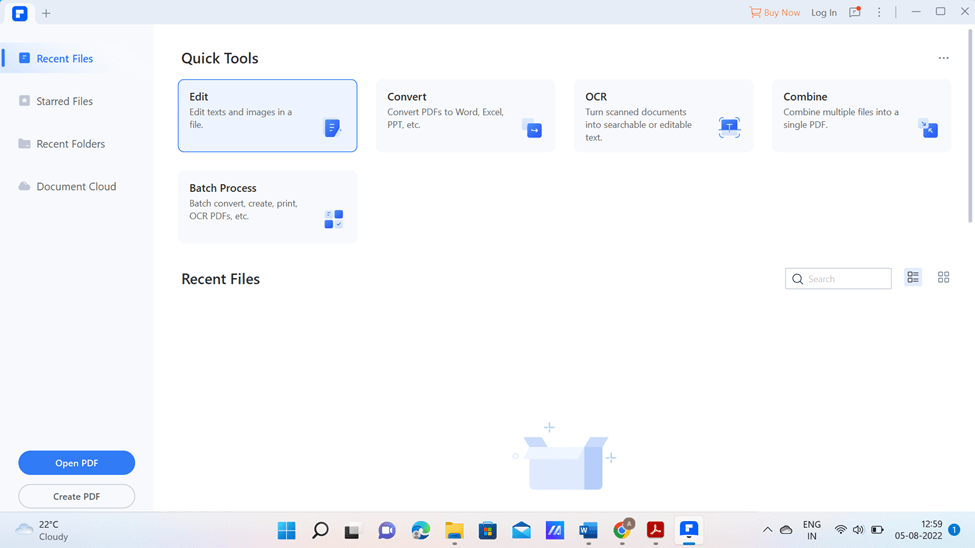The height and width of the screenshot is (548, 975).
Task: Open the stylus app taskbar icon
Action: pyautogui.click(x=555, y=531)
